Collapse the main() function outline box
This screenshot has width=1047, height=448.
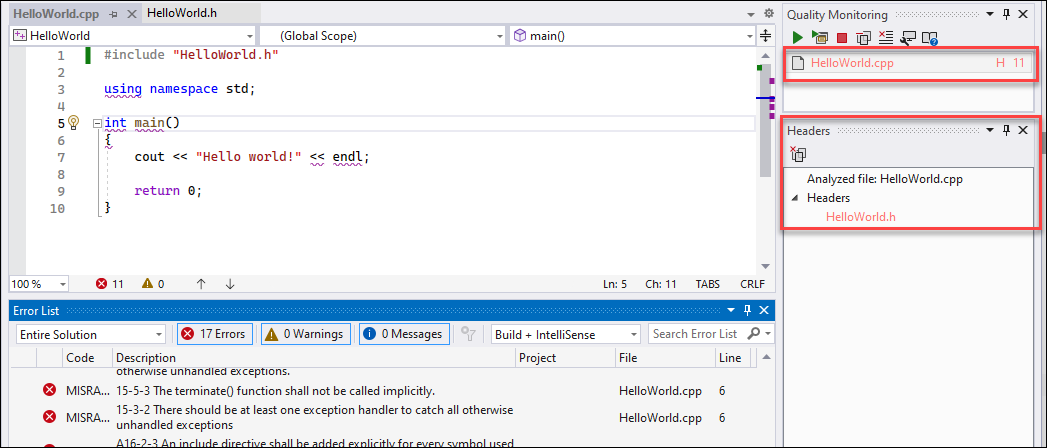click(x=97, y=123)
